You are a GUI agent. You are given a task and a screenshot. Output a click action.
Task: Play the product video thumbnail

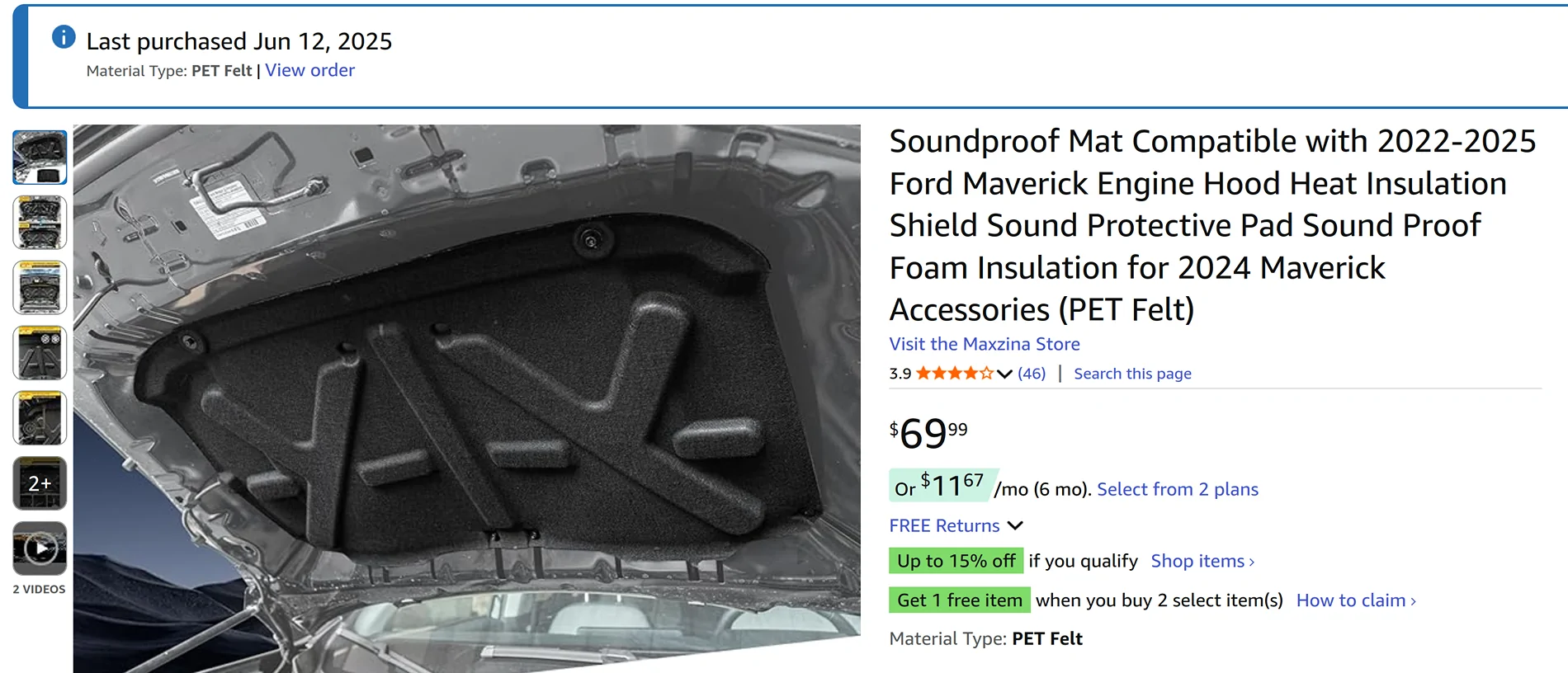[x=40, y=548]
